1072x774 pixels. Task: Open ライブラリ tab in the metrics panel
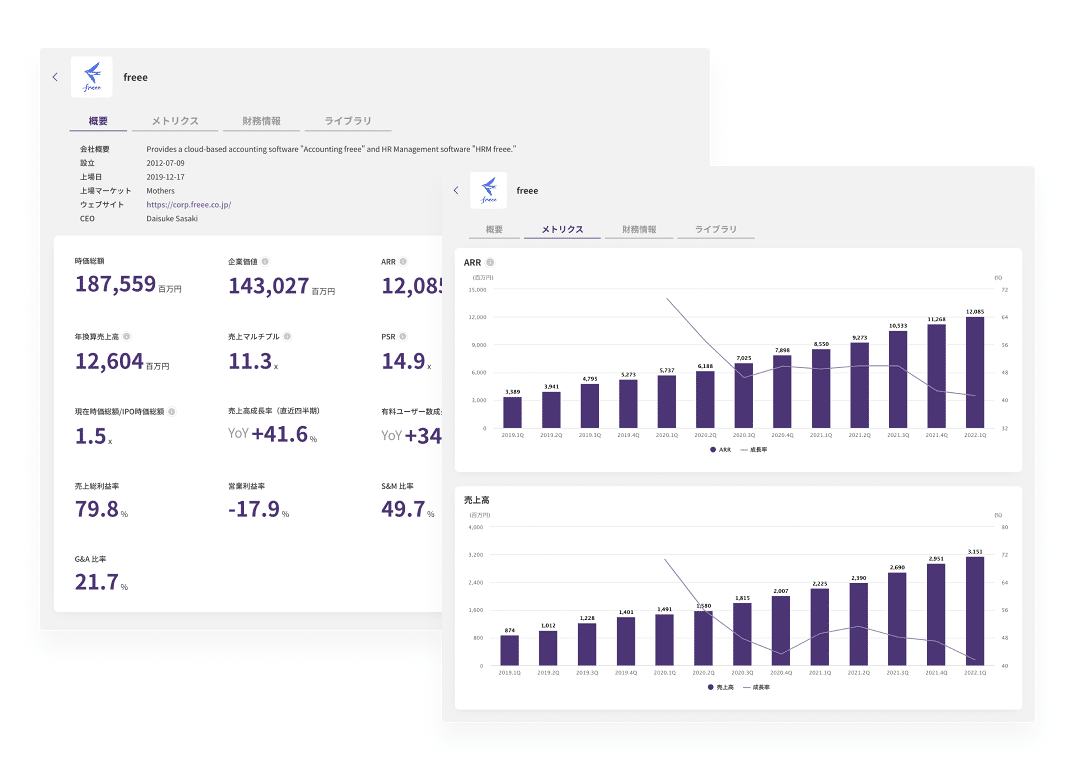tap(716, 230)
